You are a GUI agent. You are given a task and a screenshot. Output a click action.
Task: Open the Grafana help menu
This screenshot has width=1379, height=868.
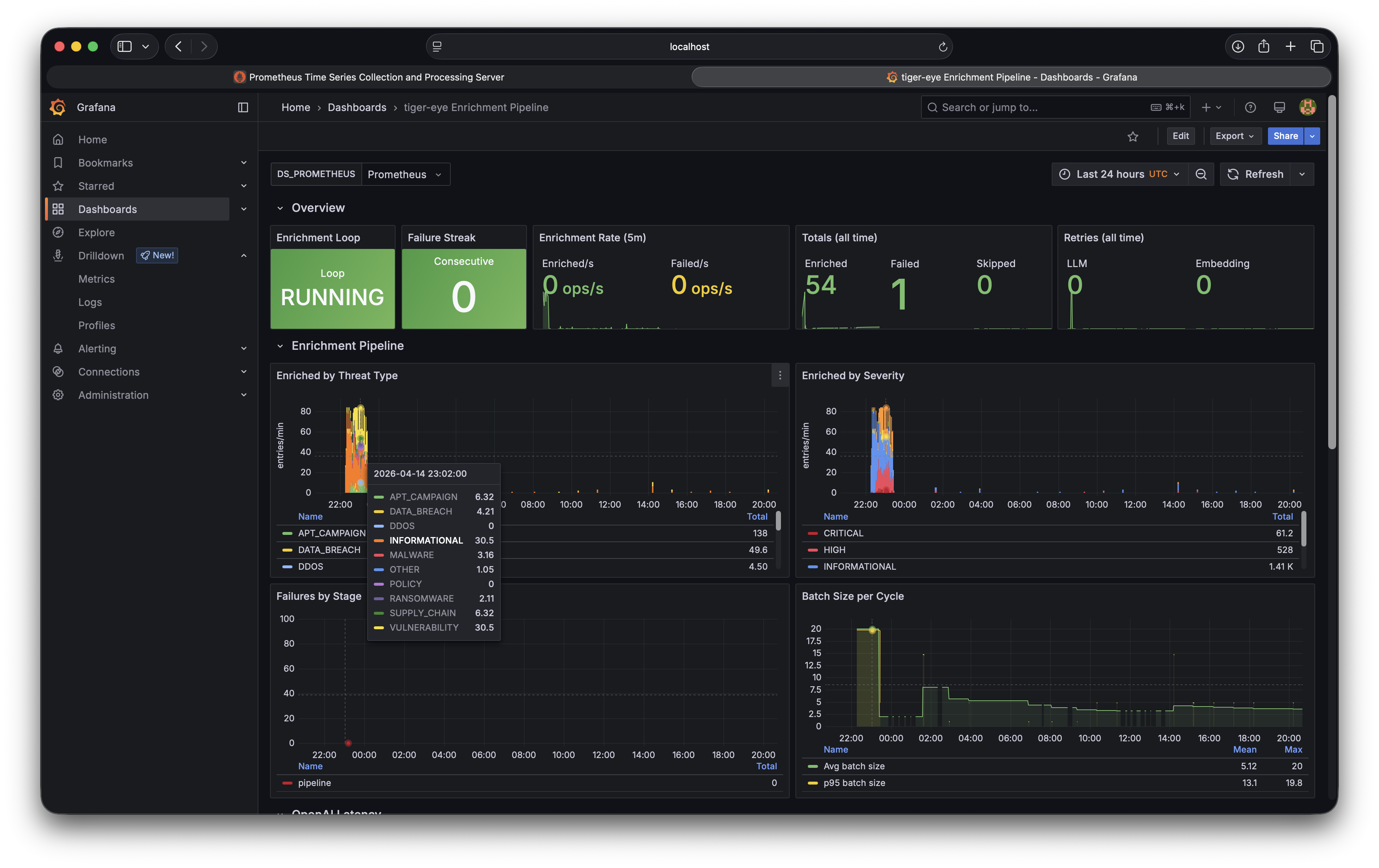1250,107
